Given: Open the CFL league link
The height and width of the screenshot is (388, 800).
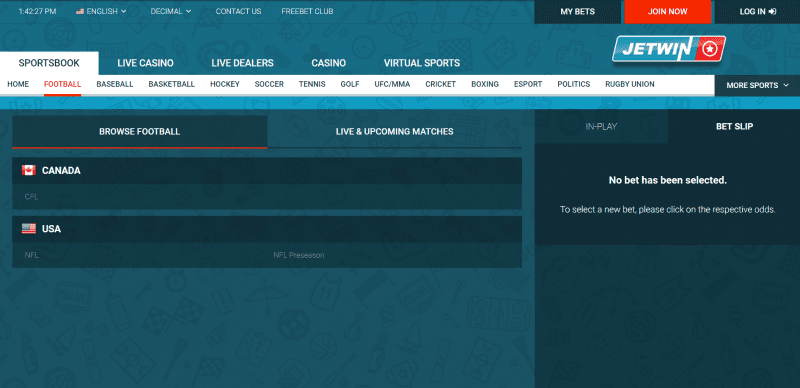Looking at the screenshot, I should point(32,197).
